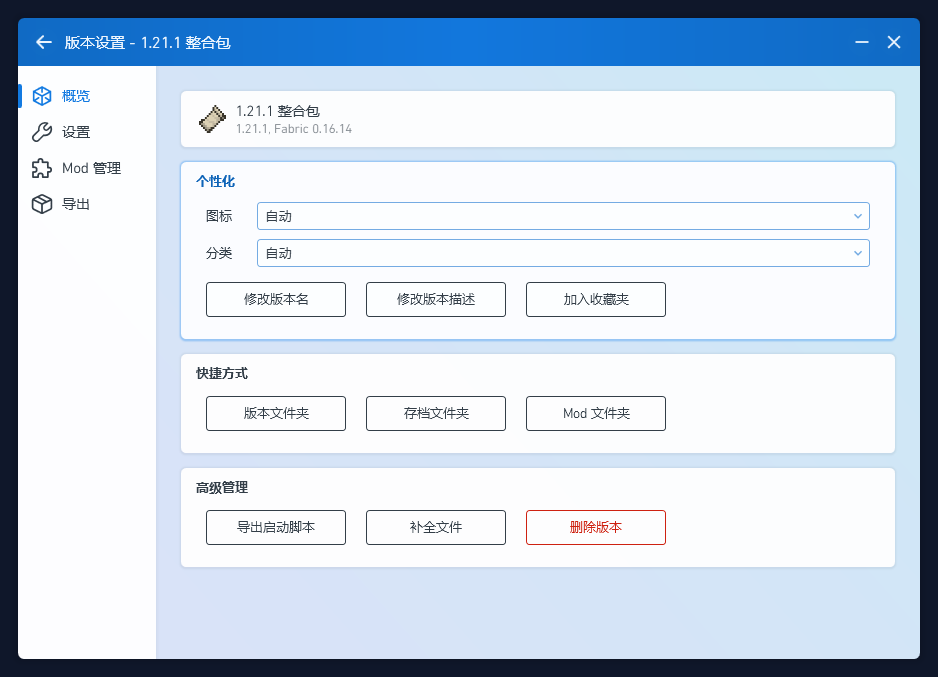Viewport: 938px width, 677px height.
Task: Click the Mod 管理 puzzle piece icon
Action: (42, 168)
